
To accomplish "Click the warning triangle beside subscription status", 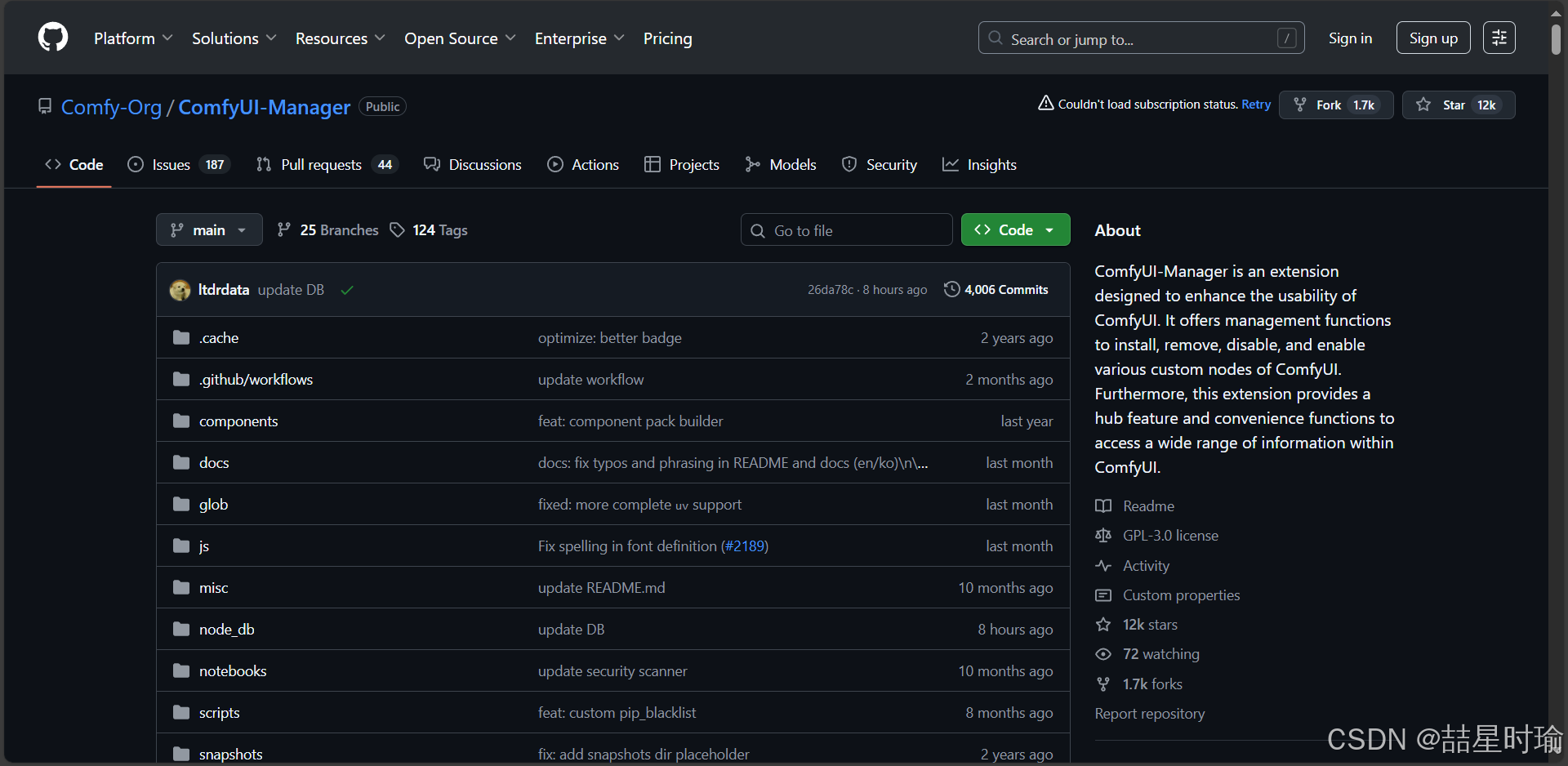I will (1045, 103).
